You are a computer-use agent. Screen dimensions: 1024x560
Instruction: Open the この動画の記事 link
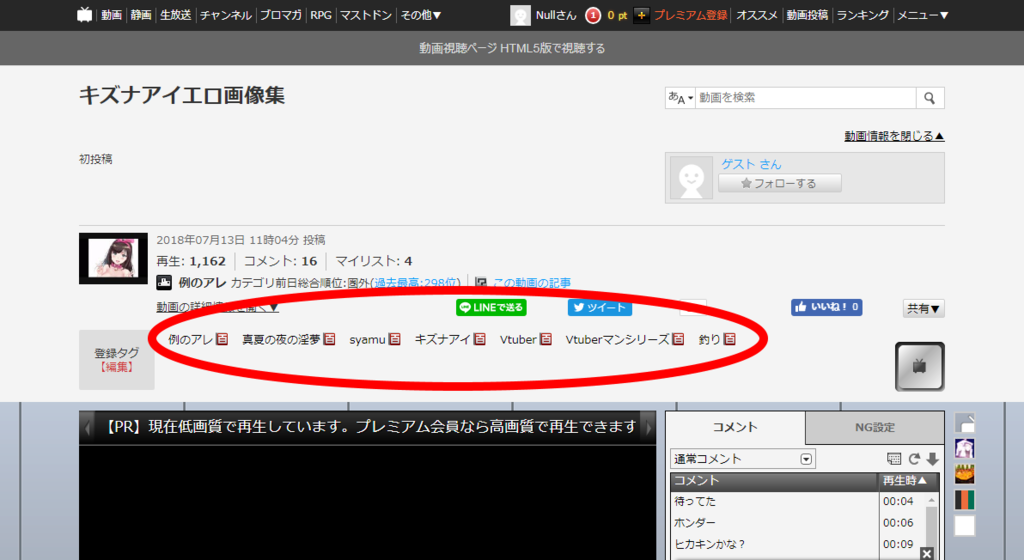tap(532, 283)
